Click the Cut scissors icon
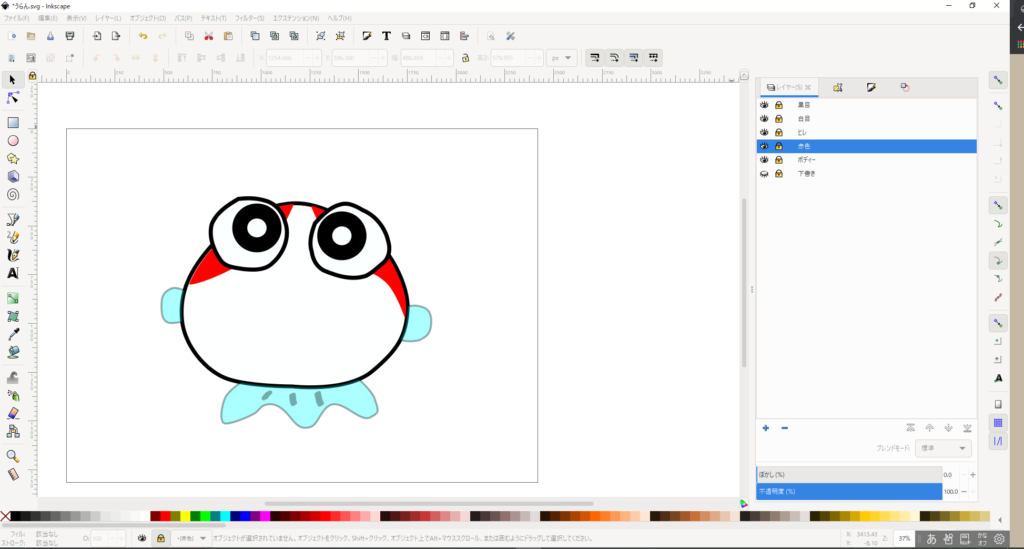Screen dimensions: 1024x549 209,36
